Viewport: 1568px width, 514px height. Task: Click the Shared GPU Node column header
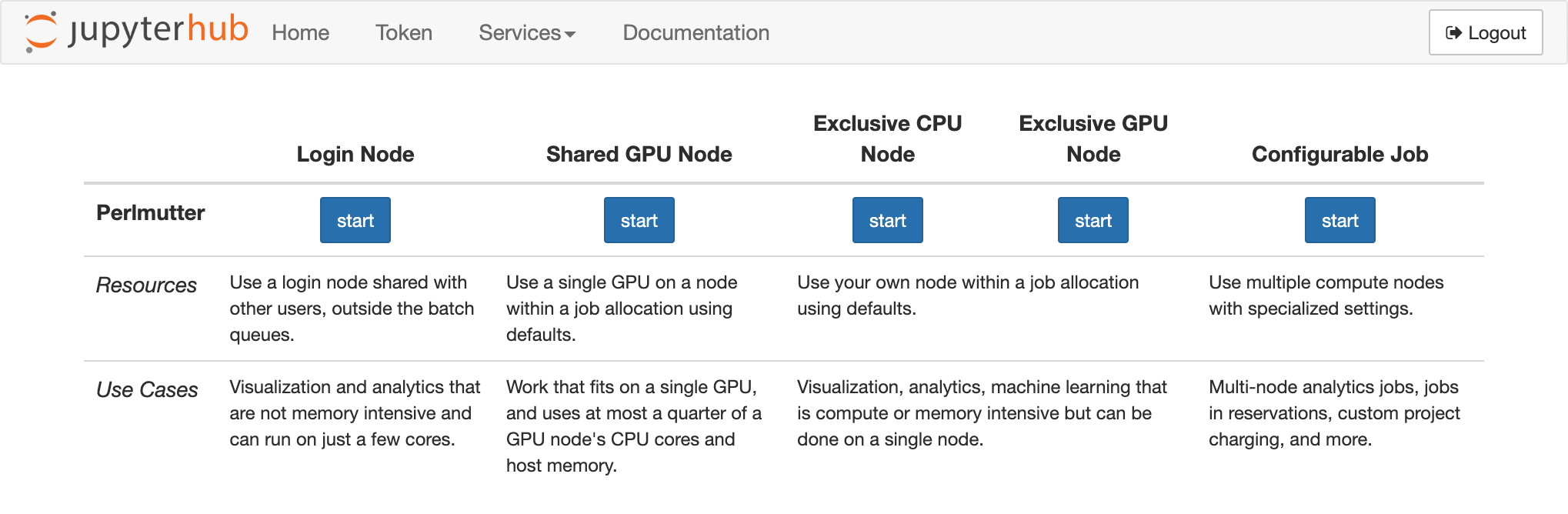639,154
